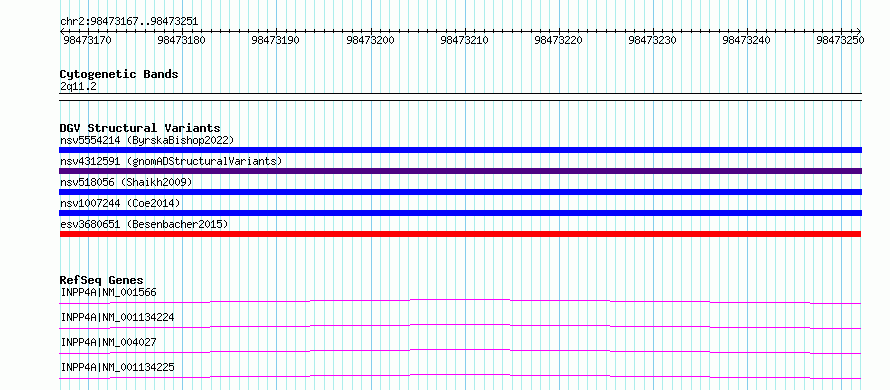Click ruler position 98473210
The height and width of the screenshot is (390, 890).
pos(465,40)
